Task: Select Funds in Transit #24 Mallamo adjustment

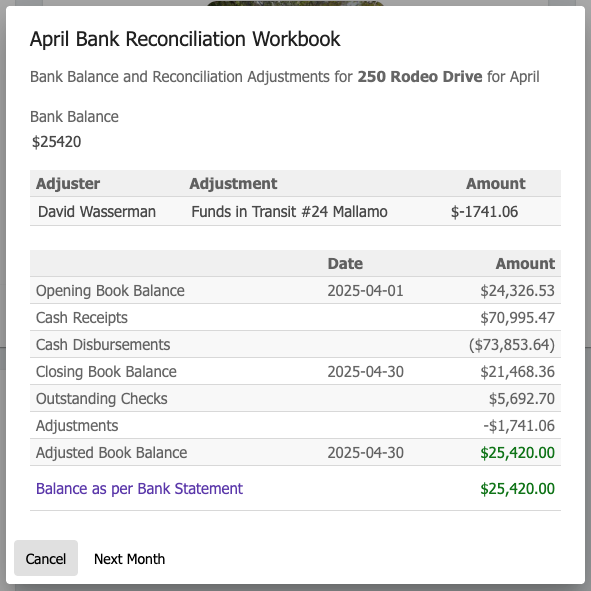Action: (x=289, y=211)
